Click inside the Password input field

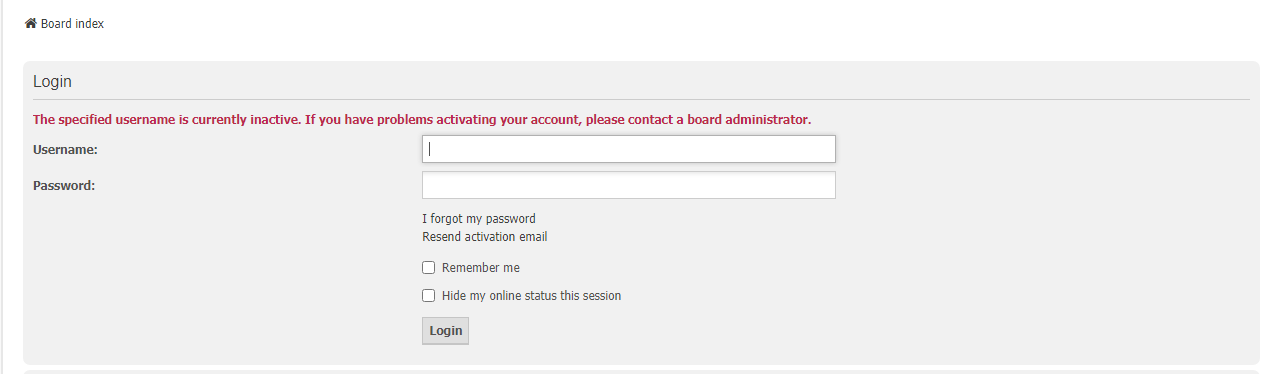point(629,185)
